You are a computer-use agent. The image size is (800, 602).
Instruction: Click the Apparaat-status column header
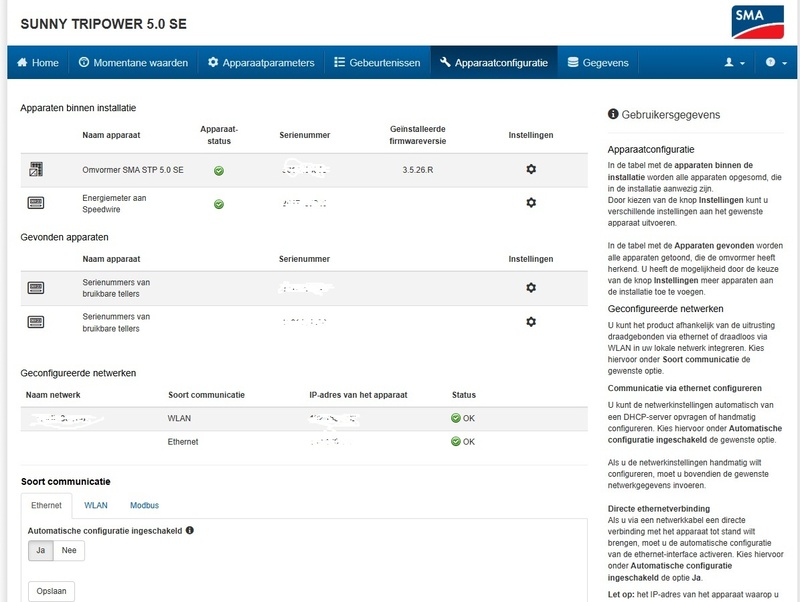[219, 135]
